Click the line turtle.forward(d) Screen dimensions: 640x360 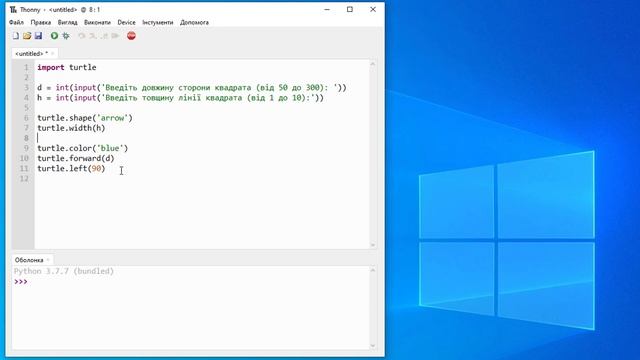[x=76, y=158]
